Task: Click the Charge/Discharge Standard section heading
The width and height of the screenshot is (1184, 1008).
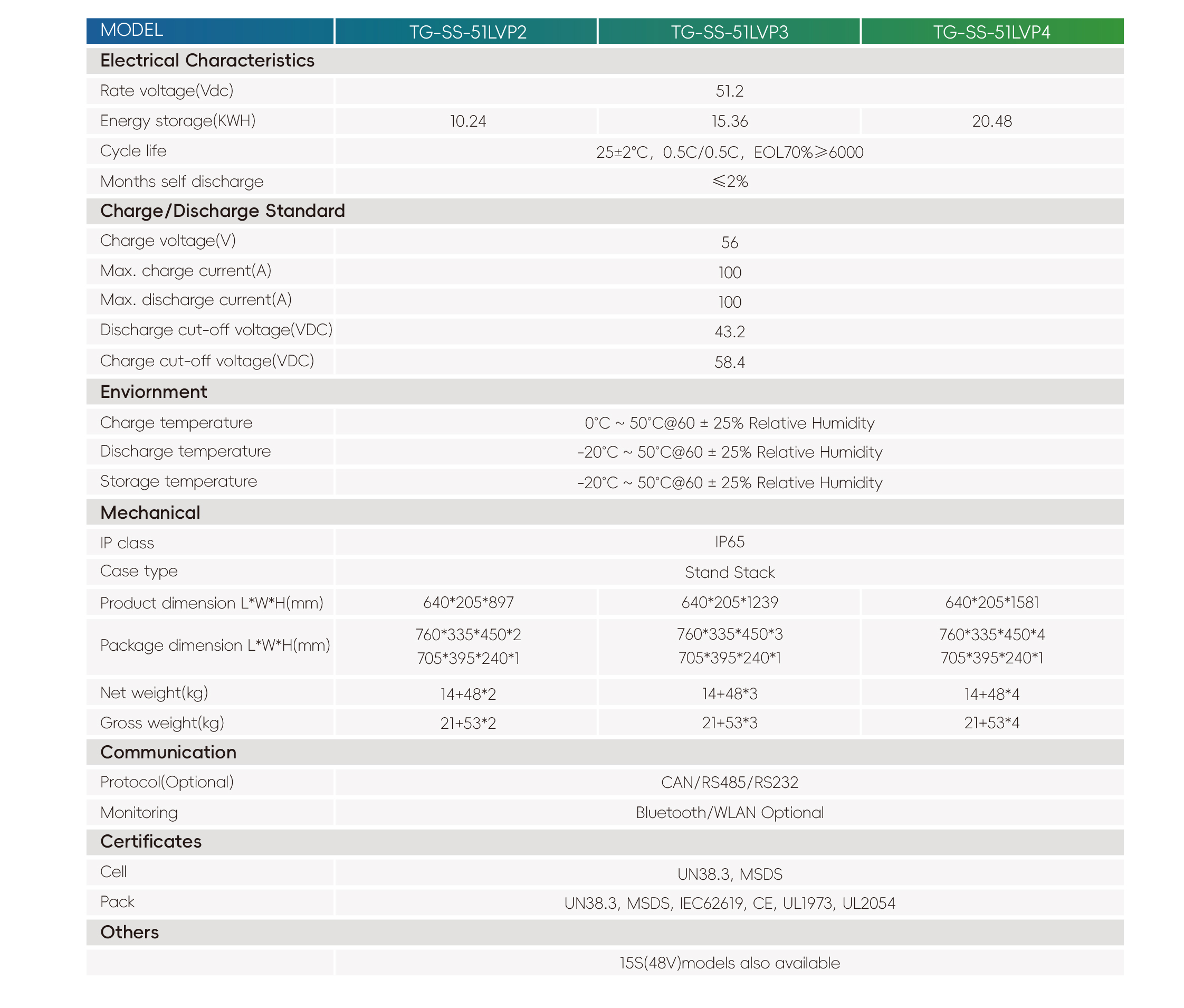Action: coord(222,211)
